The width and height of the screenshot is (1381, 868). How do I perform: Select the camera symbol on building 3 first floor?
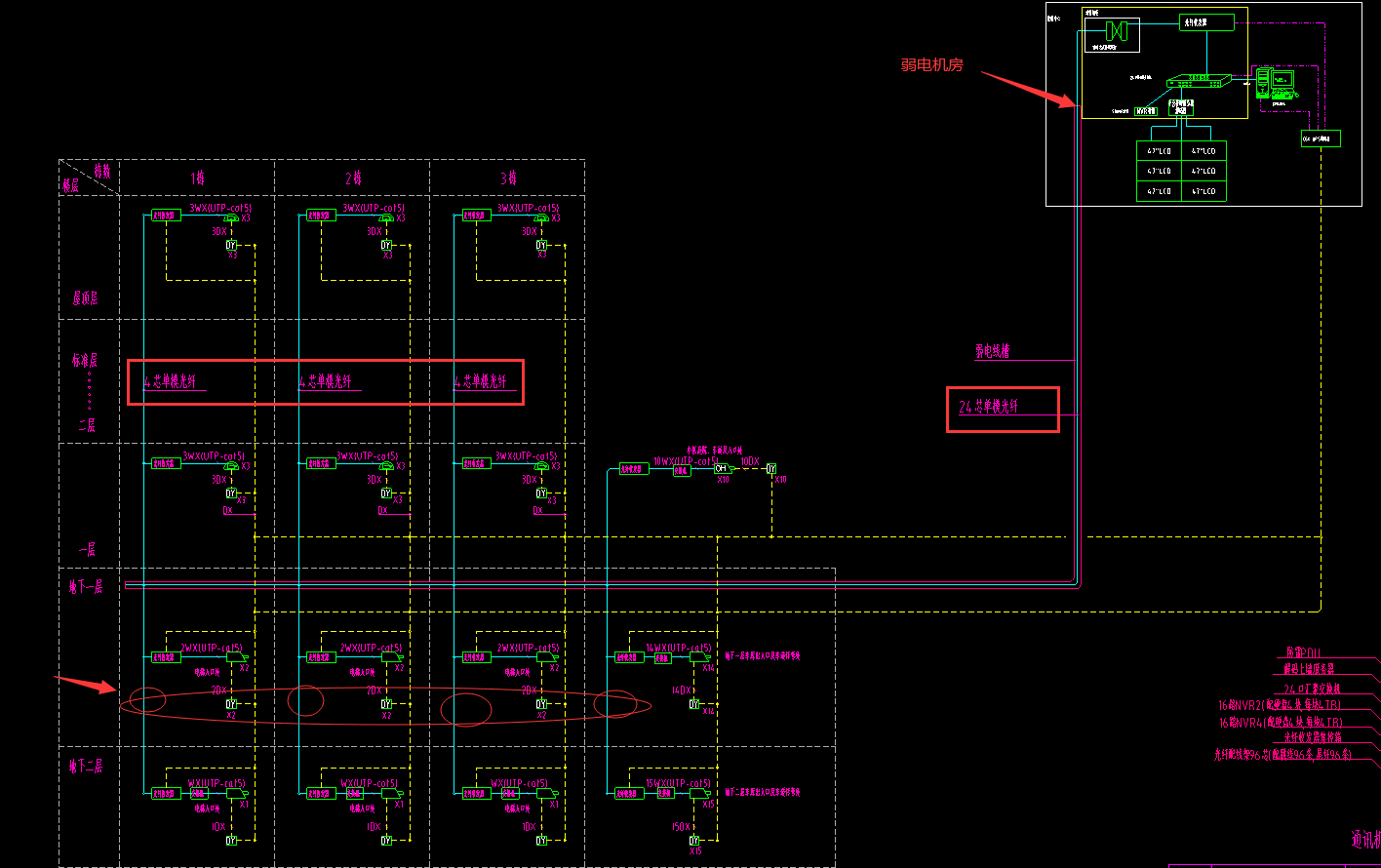click(542, 467)
